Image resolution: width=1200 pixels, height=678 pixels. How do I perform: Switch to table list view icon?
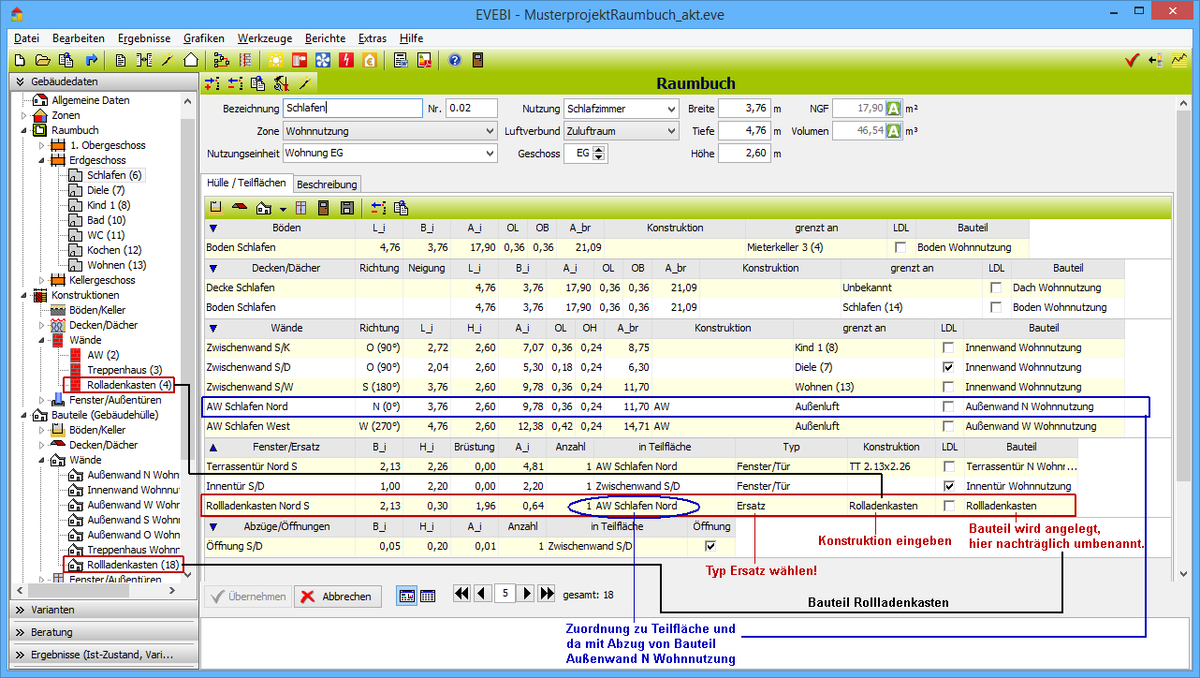click(427, 596)
